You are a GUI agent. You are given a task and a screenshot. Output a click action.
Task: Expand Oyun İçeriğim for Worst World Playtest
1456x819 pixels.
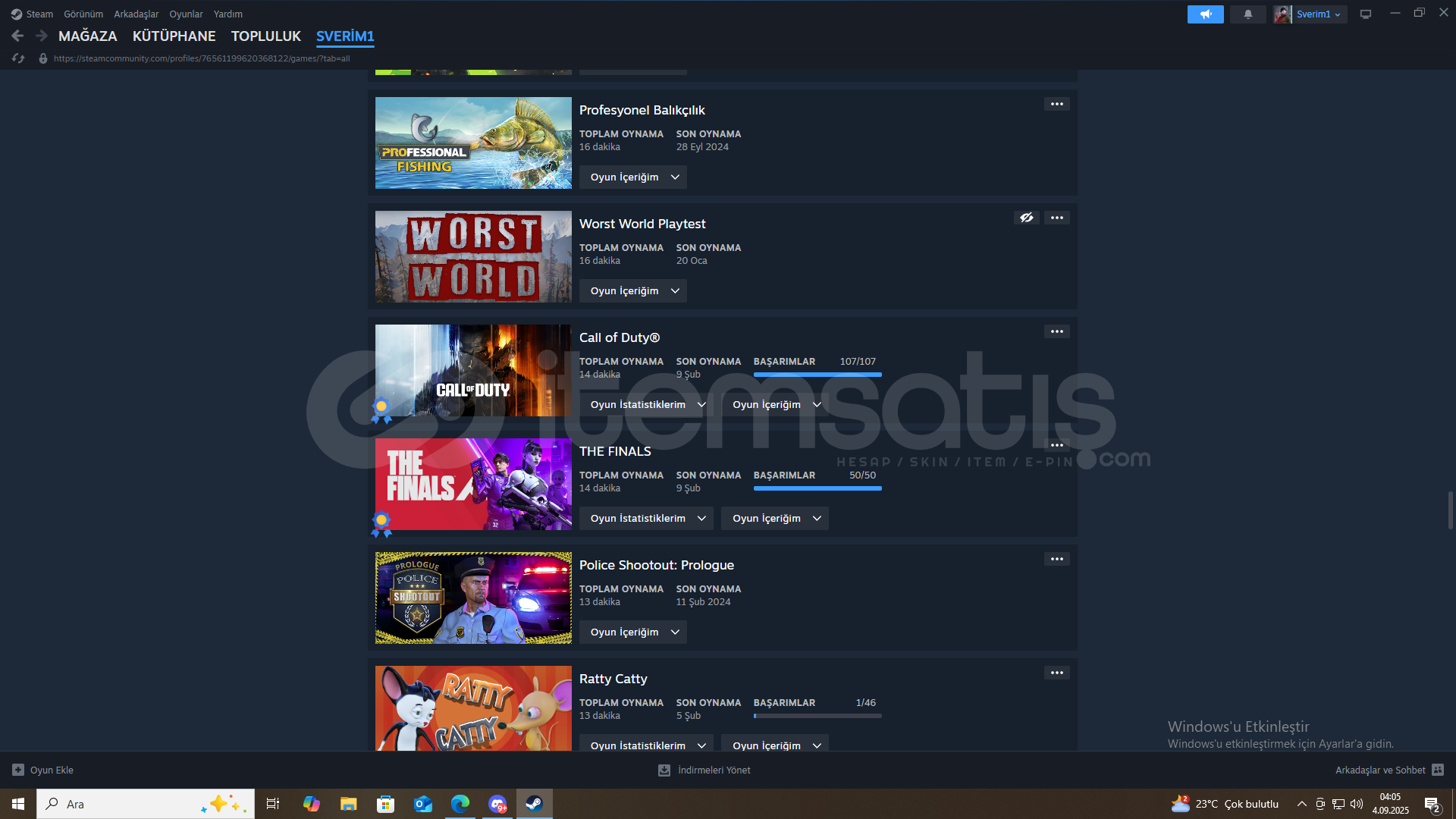[x=633, y=290]
